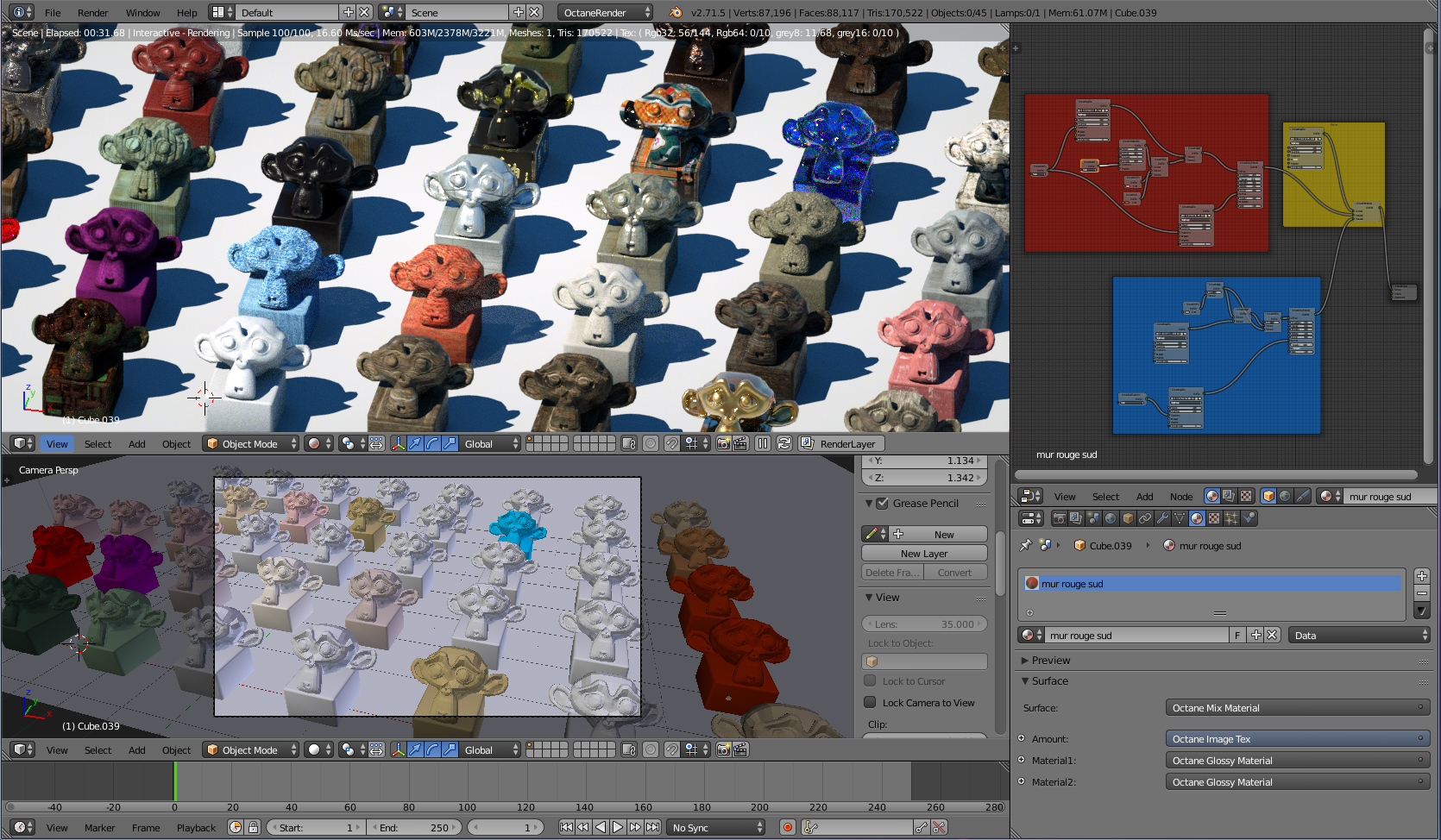Enable Lock Camera to View
The width and height of the screenshot is (1441, 840).
click(x=871, y=702)
